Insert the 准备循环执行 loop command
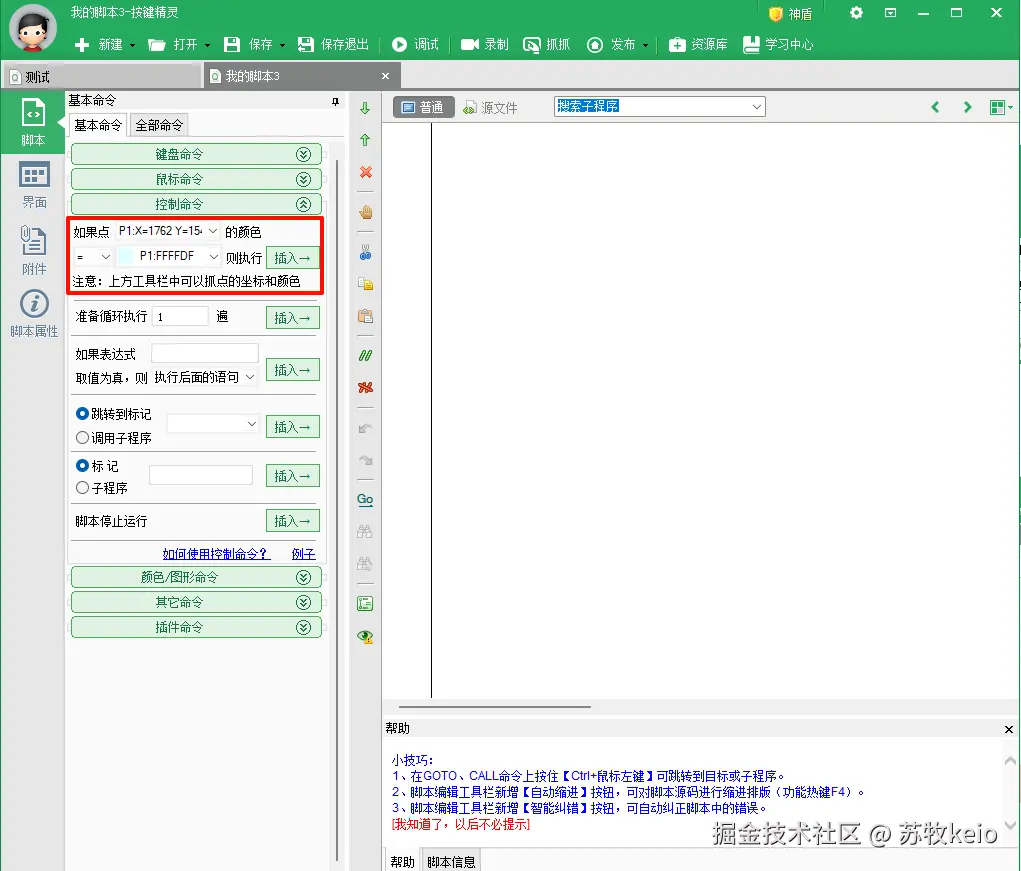 292,318
